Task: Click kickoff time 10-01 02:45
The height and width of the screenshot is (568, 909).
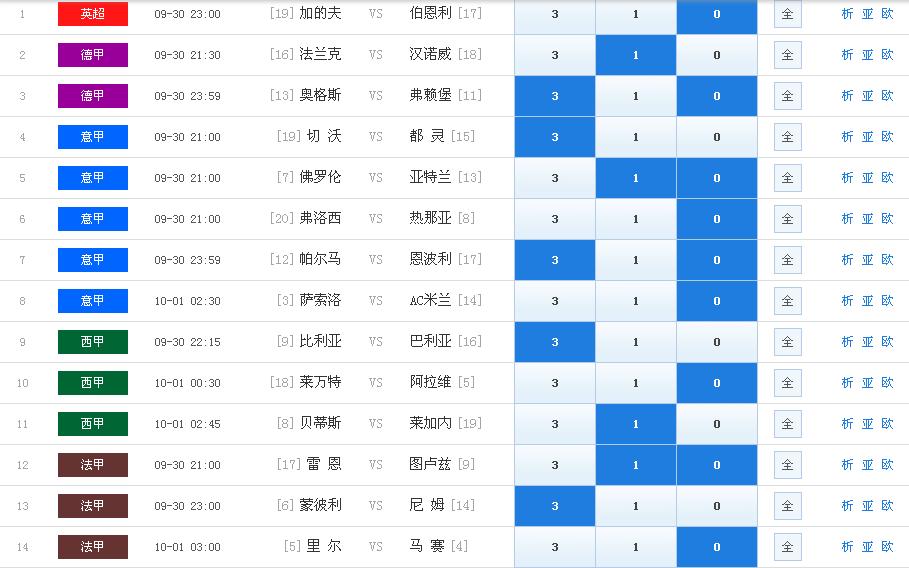Action: [x=187, y=424]
